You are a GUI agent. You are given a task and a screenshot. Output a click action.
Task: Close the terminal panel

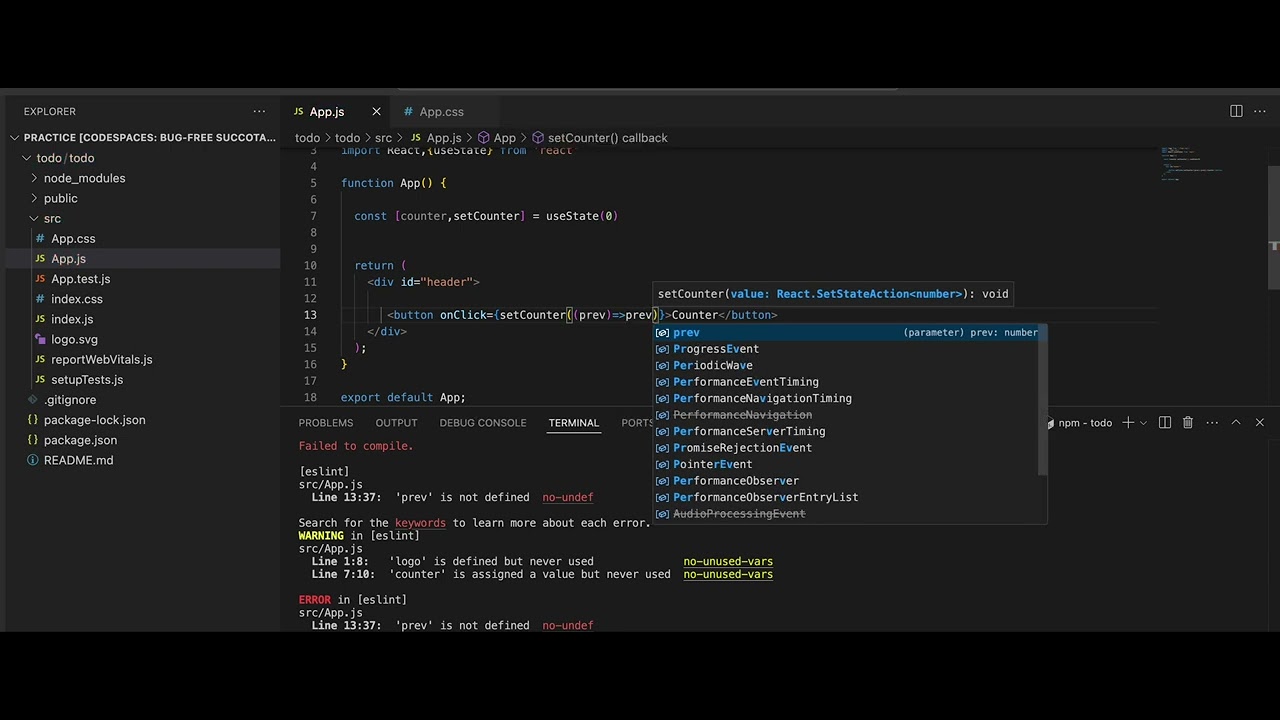[1260, 423]
